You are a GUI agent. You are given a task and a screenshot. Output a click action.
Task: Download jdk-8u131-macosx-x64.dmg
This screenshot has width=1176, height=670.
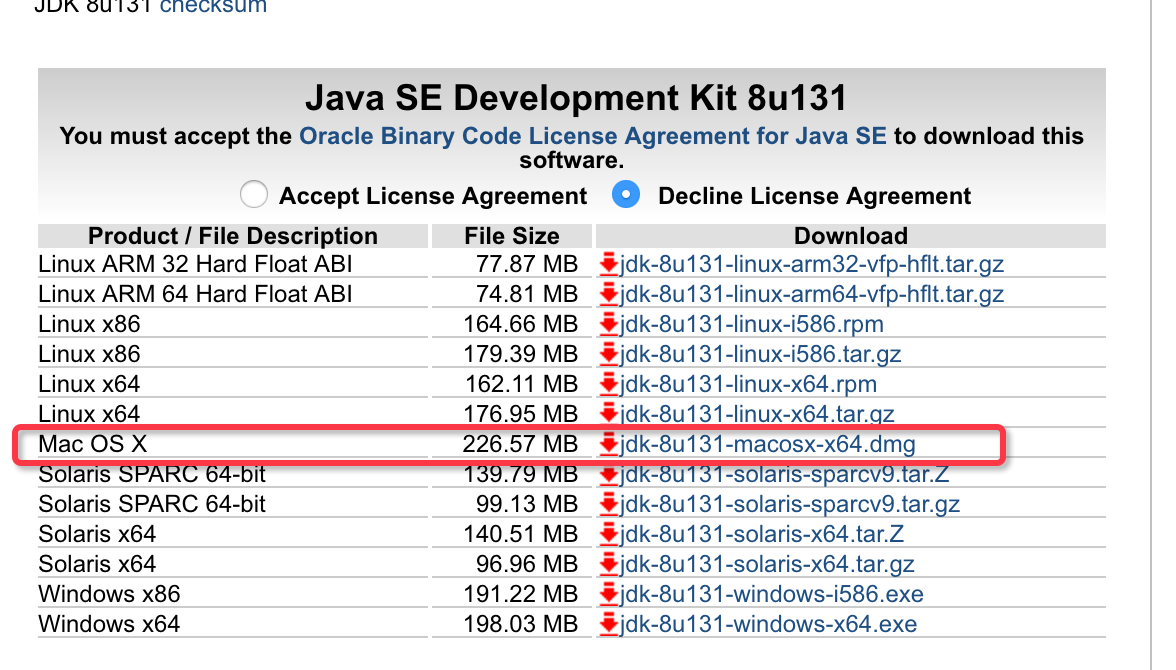pyautogui.click(x=767, y=444)
